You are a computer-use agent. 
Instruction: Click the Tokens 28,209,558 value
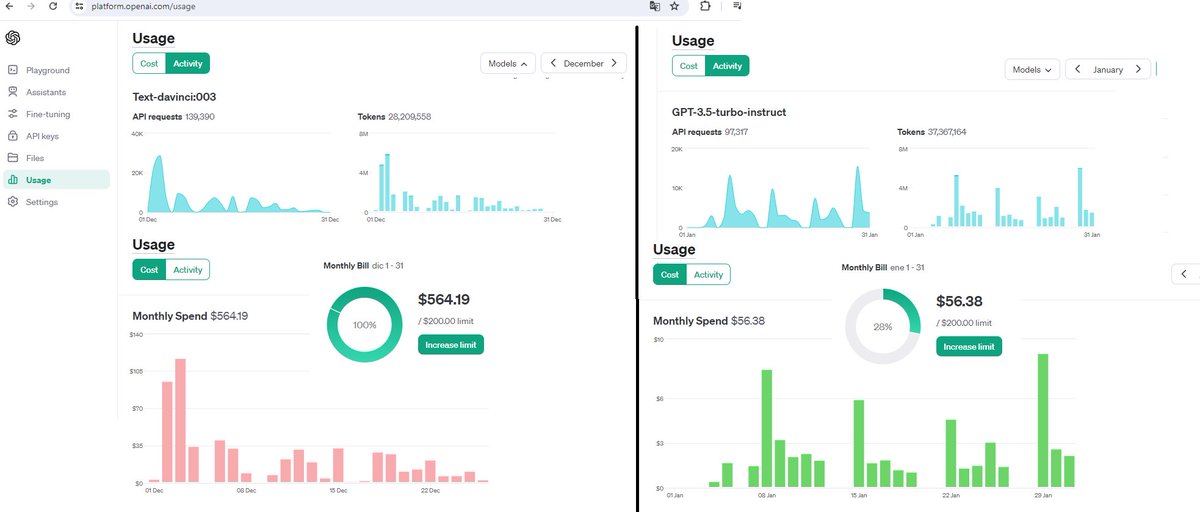click(x=409, y=117)
